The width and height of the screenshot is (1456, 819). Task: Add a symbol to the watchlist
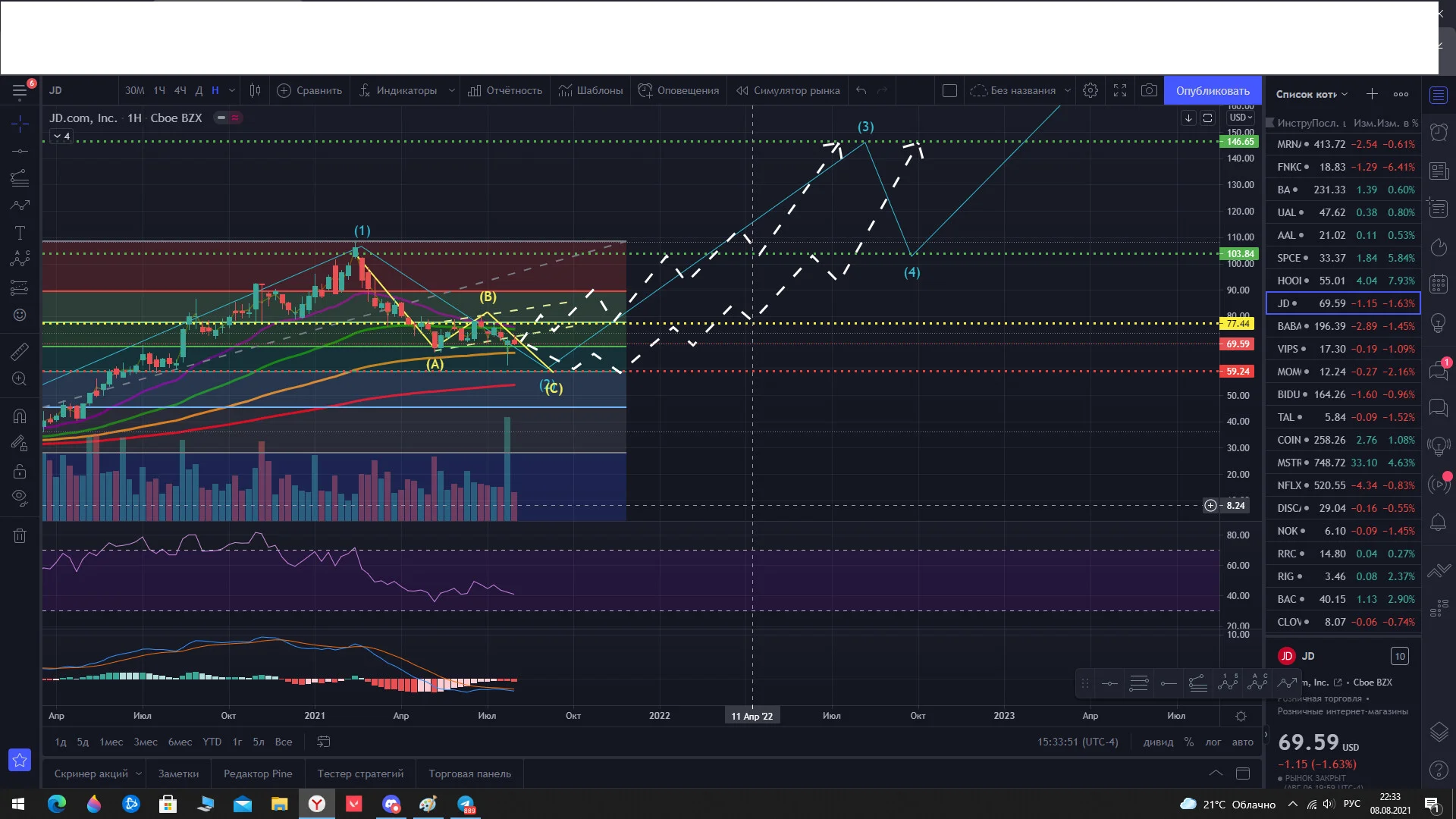[1372, 94]
